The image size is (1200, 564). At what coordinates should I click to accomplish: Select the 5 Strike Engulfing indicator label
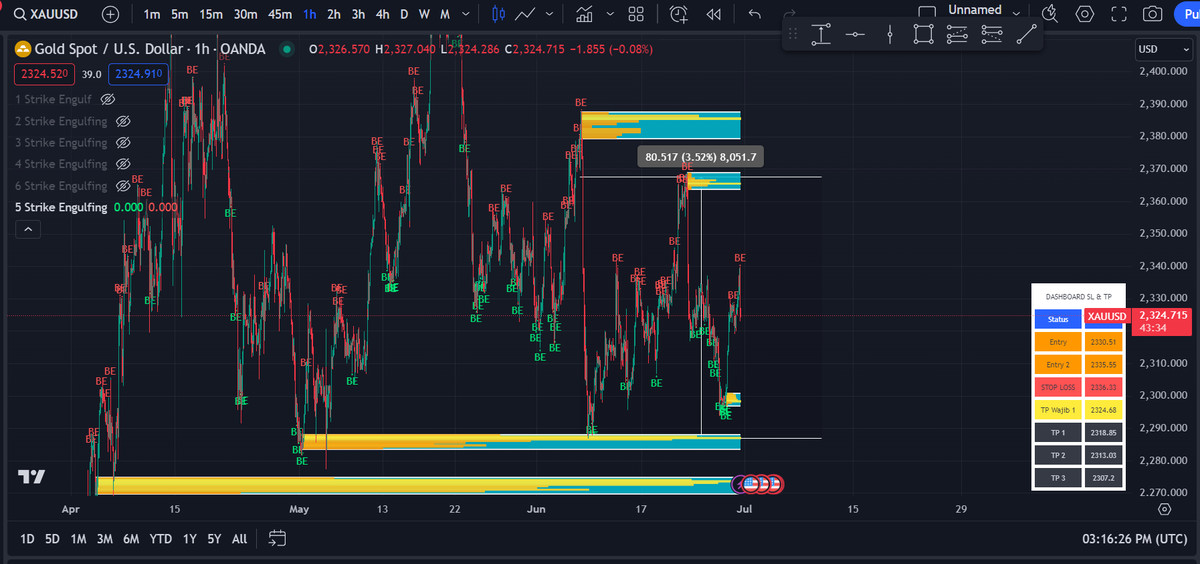[61, 207]
